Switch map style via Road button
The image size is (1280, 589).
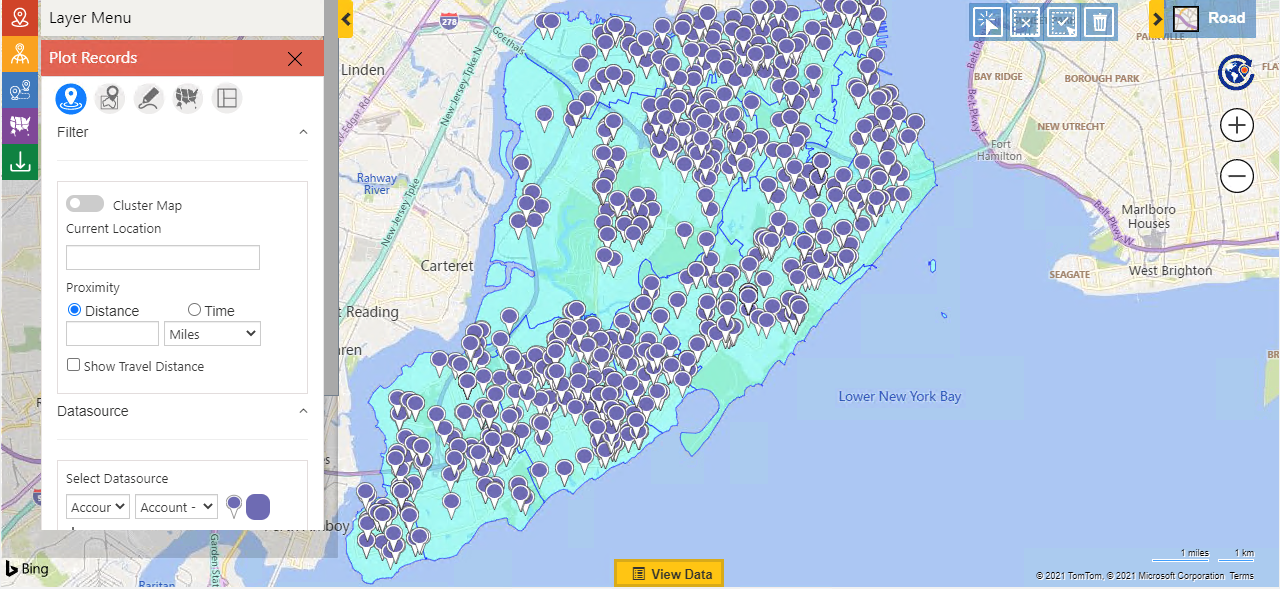point(1226,18)
